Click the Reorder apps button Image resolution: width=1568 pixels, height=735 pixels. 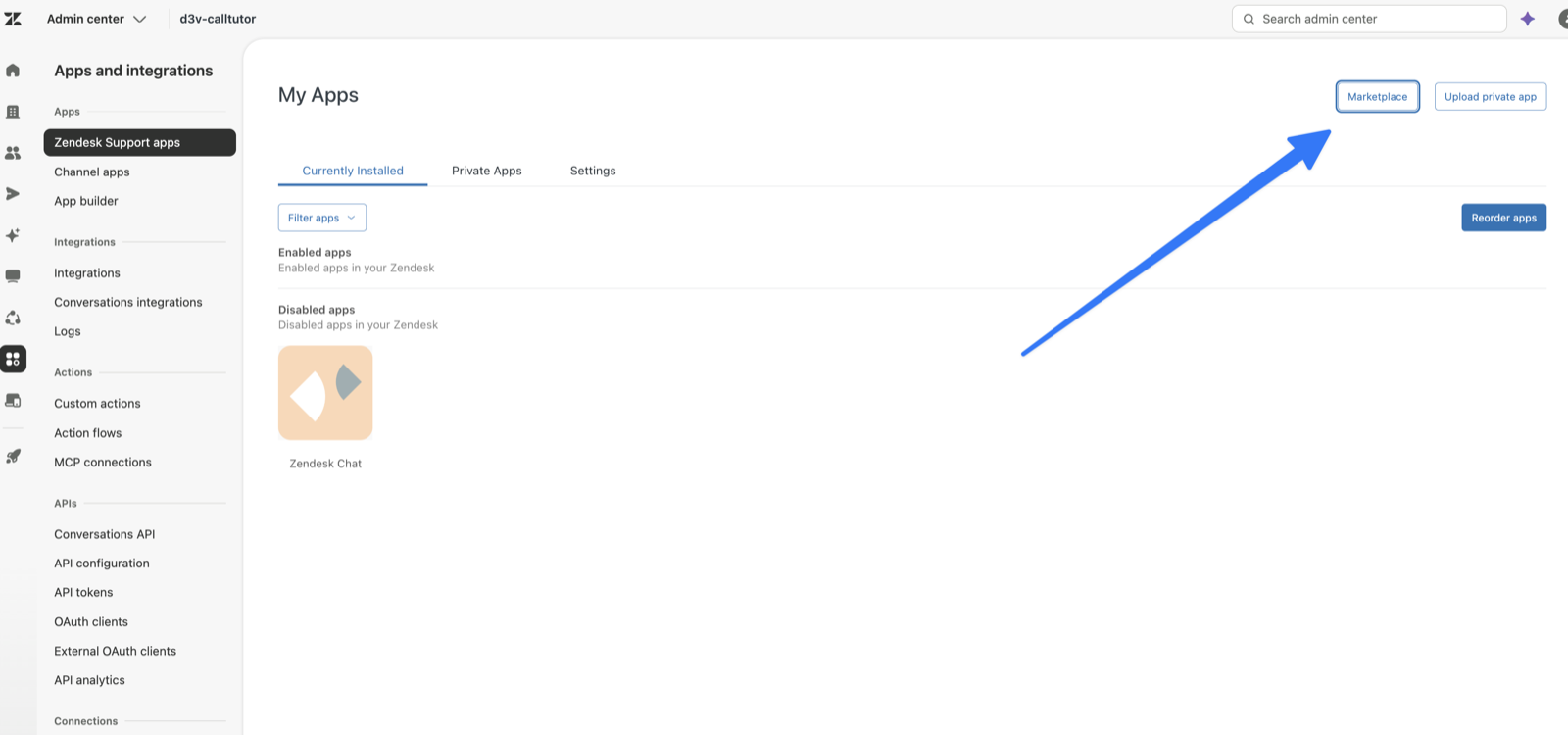click(1503, 218)
